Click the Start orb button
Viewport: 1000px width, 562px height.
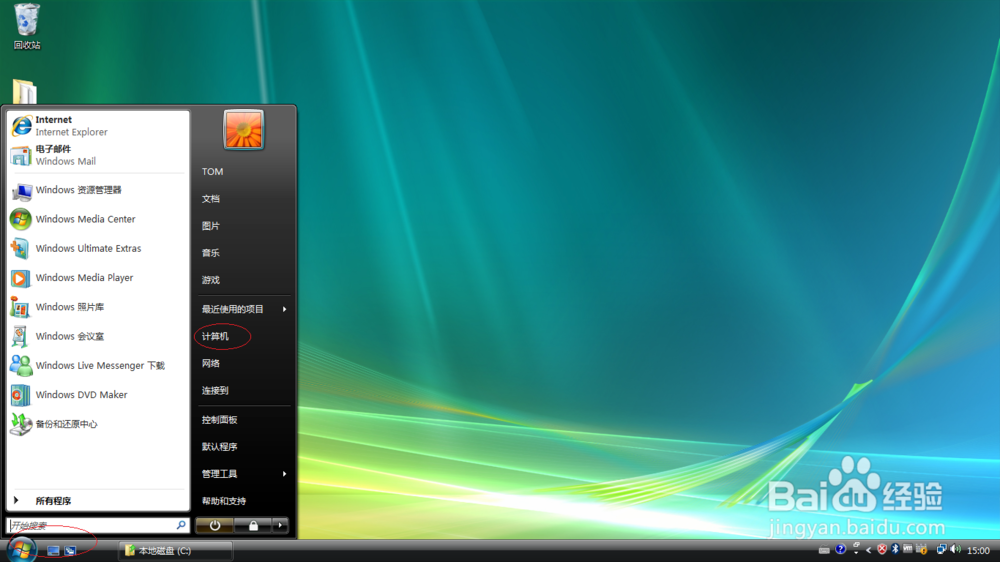pos(21,549)
